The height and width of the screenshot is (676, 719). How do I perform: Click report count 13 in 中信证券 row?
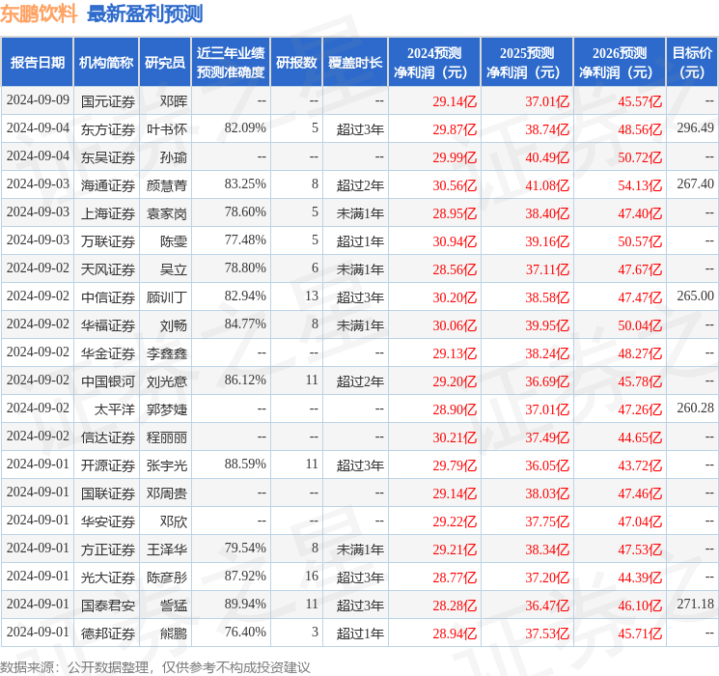click(x=312, y=296)
